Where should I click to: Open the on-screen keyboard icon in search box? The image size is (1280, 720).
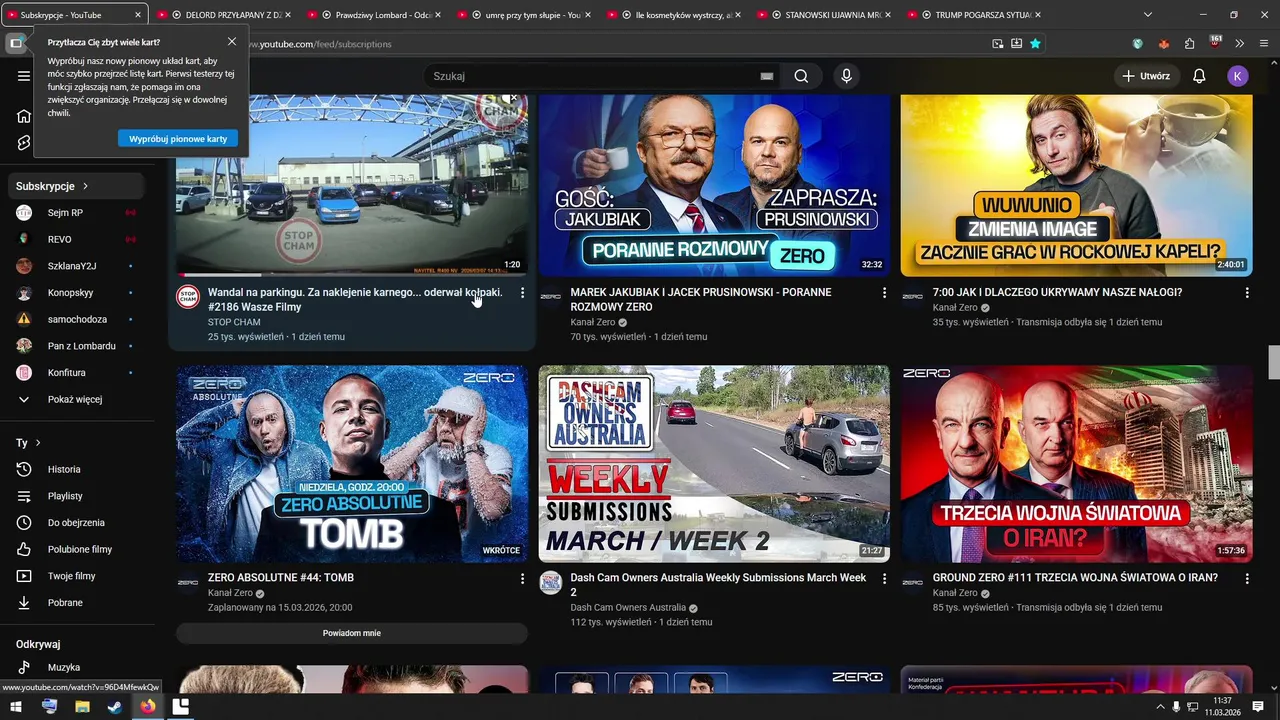coord(767,76)
